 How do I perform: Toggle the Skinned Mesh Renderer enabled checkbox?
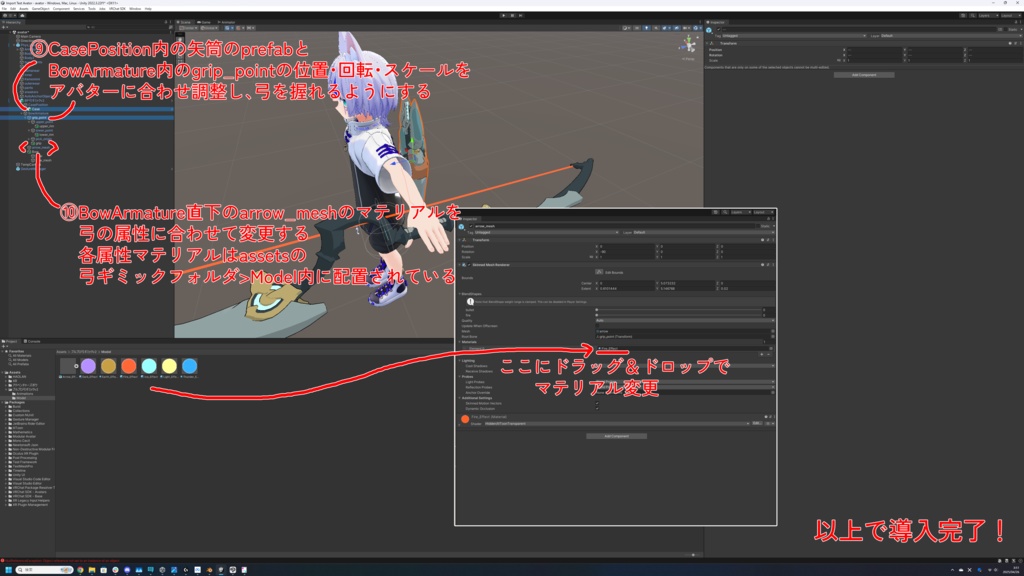(468, 264)
